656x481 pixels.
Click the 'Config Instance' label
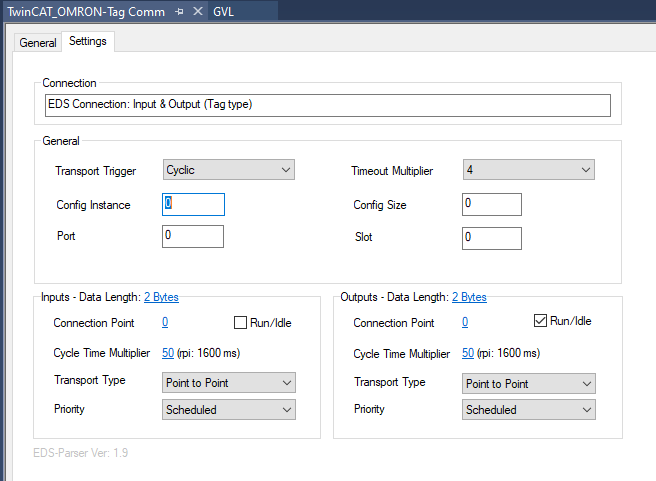click(x=93, y=205)
